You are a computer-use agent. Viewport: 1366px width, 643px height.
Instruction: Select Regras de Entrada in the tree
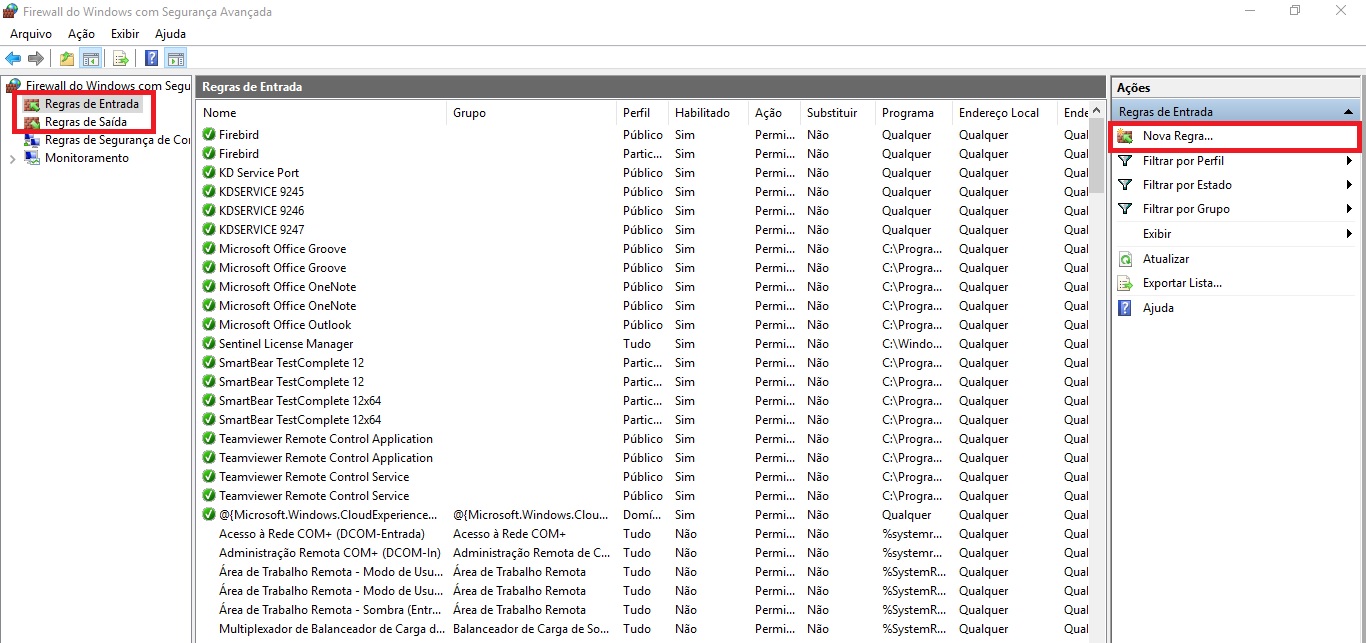coord(92,104)
